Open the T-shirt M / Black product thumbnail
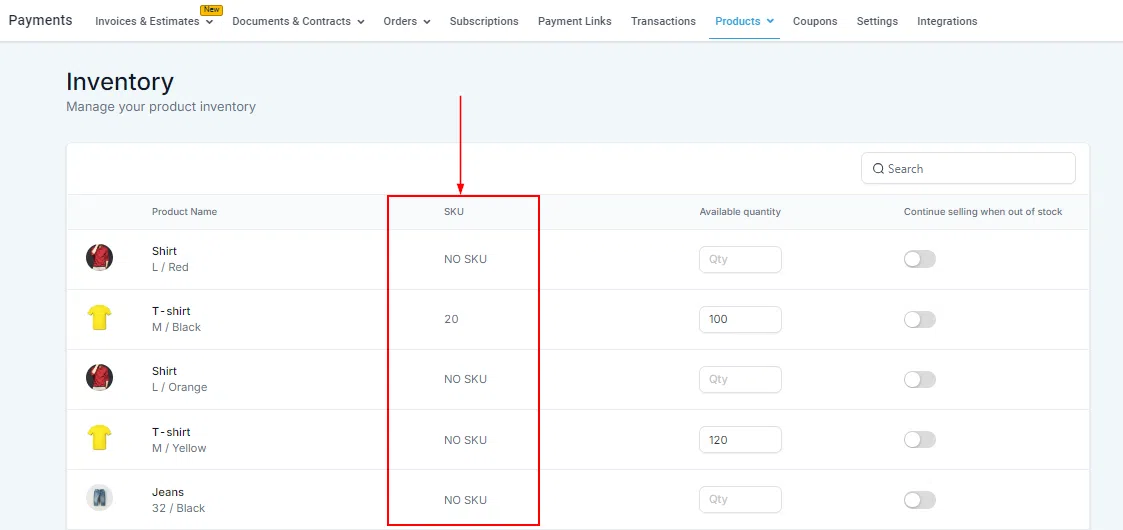This screenshot has width=1123, height=530. (x=100, y=317)
